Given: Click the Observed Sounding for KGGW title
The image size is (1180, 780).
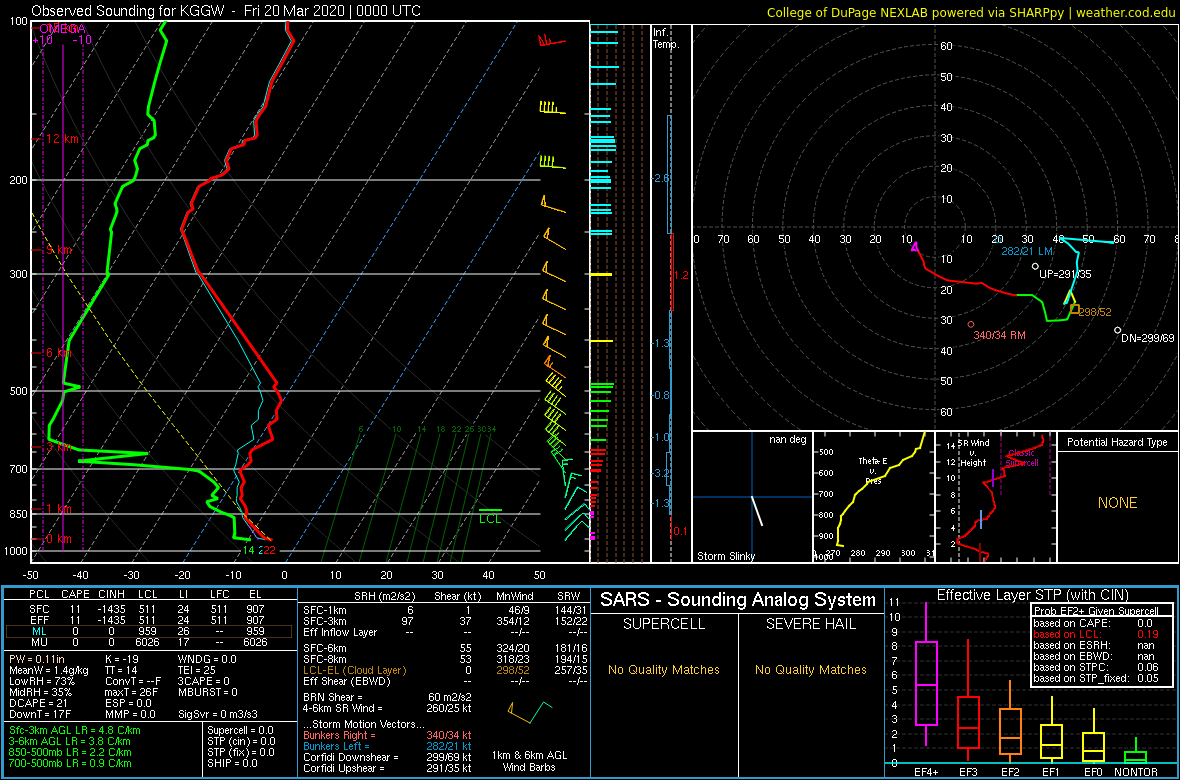Looking at the screenshot, I should pyautogui.click(x=226, y=11).
